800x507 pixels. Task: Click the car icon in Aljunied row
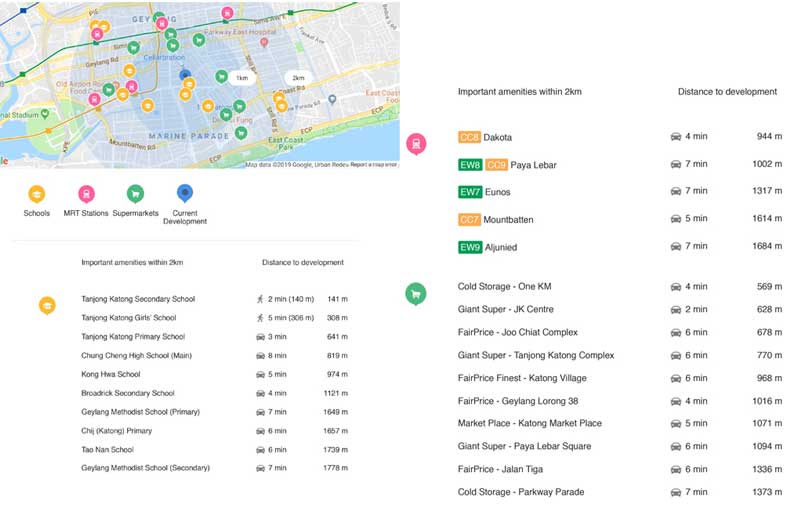click(x=676, y=246)
